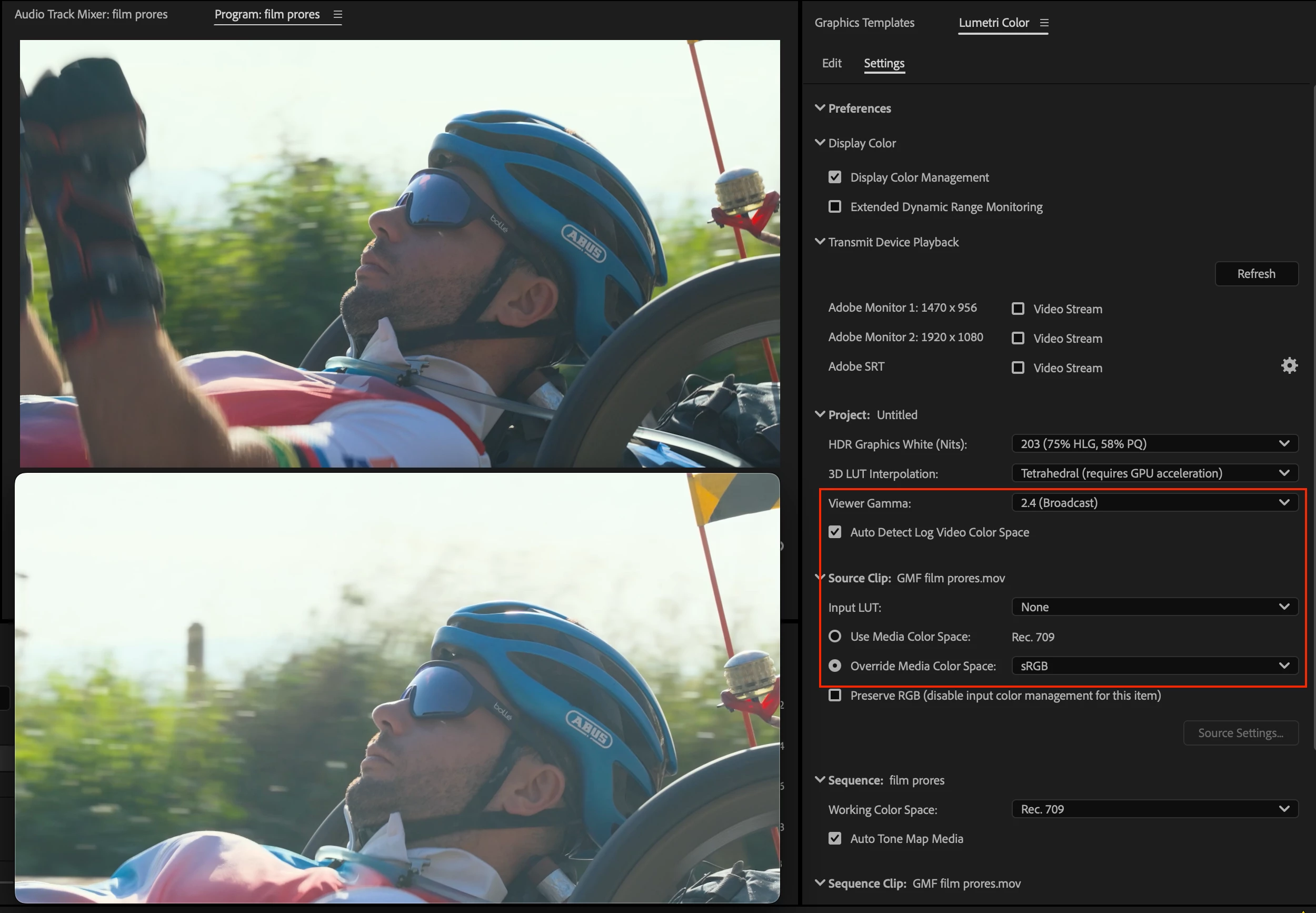Click the Source Settings button
1316x913 pixels.
point(1240,733)
